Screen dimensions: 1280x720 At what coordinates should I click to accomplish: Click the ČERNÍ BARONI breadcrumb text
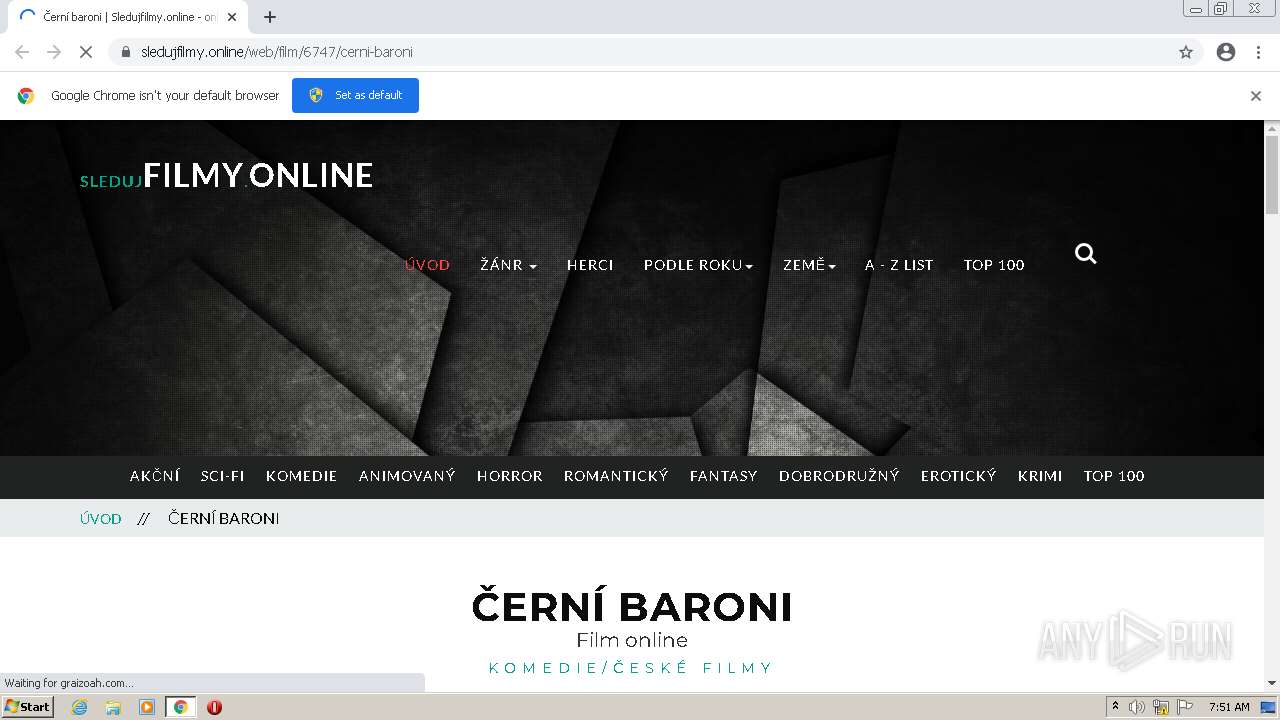click(224, 518)
